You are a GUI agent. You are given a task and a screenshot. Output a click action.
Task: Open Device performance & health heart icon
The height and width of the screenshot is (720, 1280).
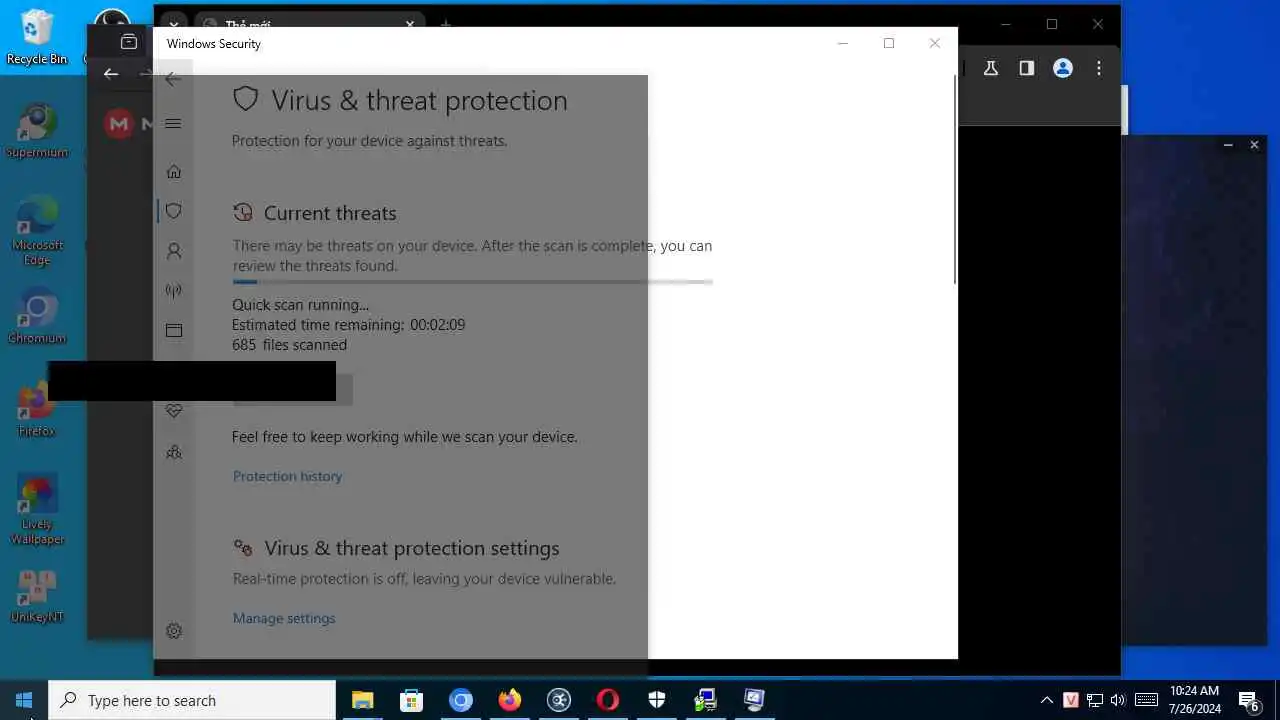[x=174, y=411]
